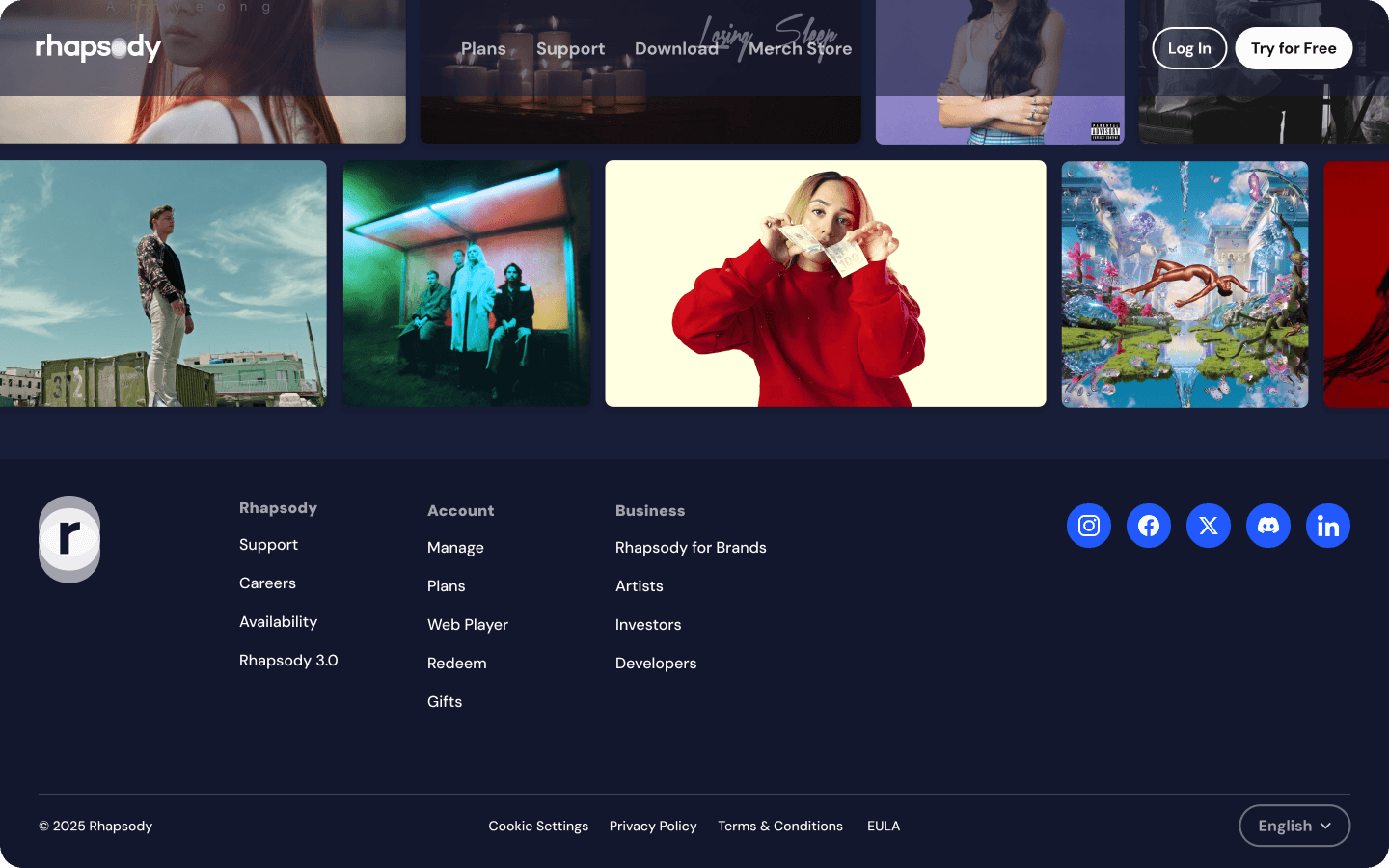
Task: Open the Artists link
Action: tap(639, 586)
